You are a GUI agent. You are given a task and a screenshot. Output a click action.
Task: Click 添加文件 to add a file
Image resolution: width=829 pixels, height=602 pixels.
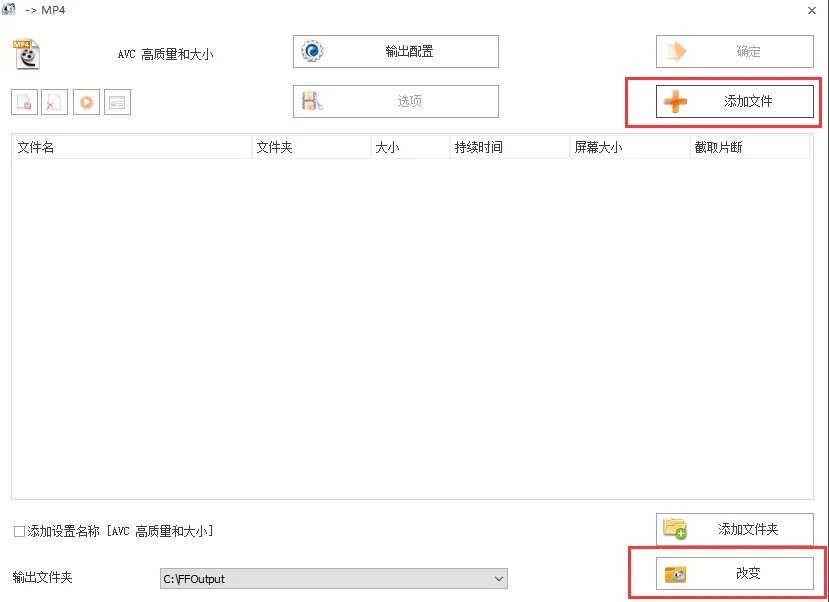point(735,101)
